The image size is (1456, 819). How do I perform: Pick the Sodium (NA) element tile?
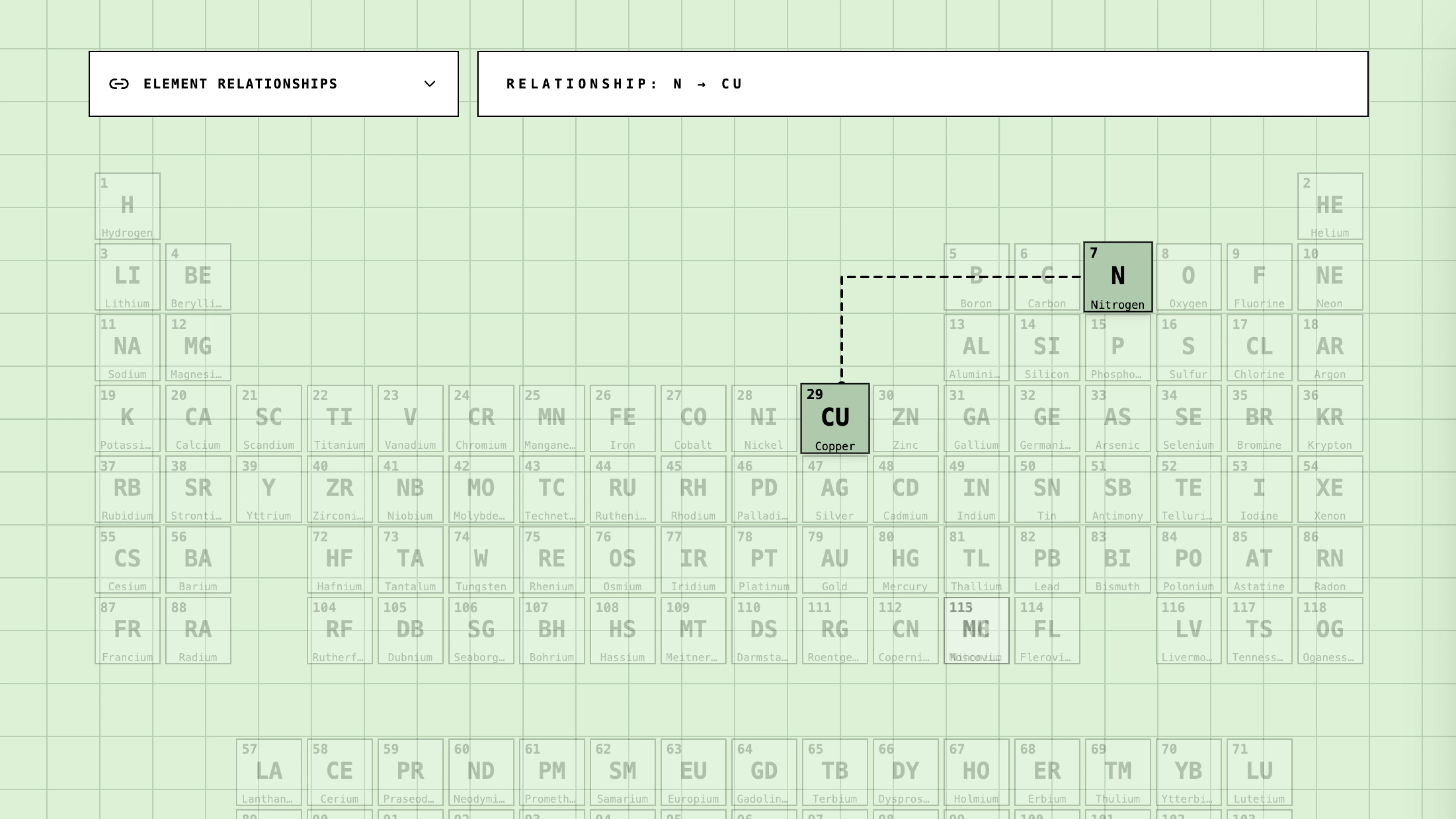[x=127, y=348]
